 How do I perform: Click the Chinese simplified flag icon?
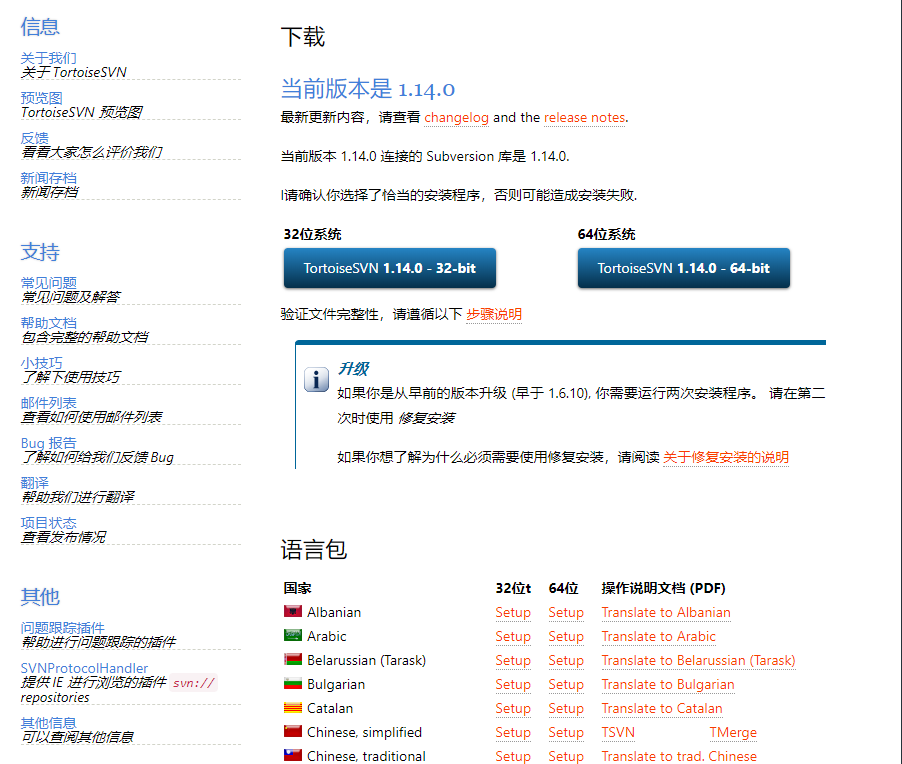[293, 731]
